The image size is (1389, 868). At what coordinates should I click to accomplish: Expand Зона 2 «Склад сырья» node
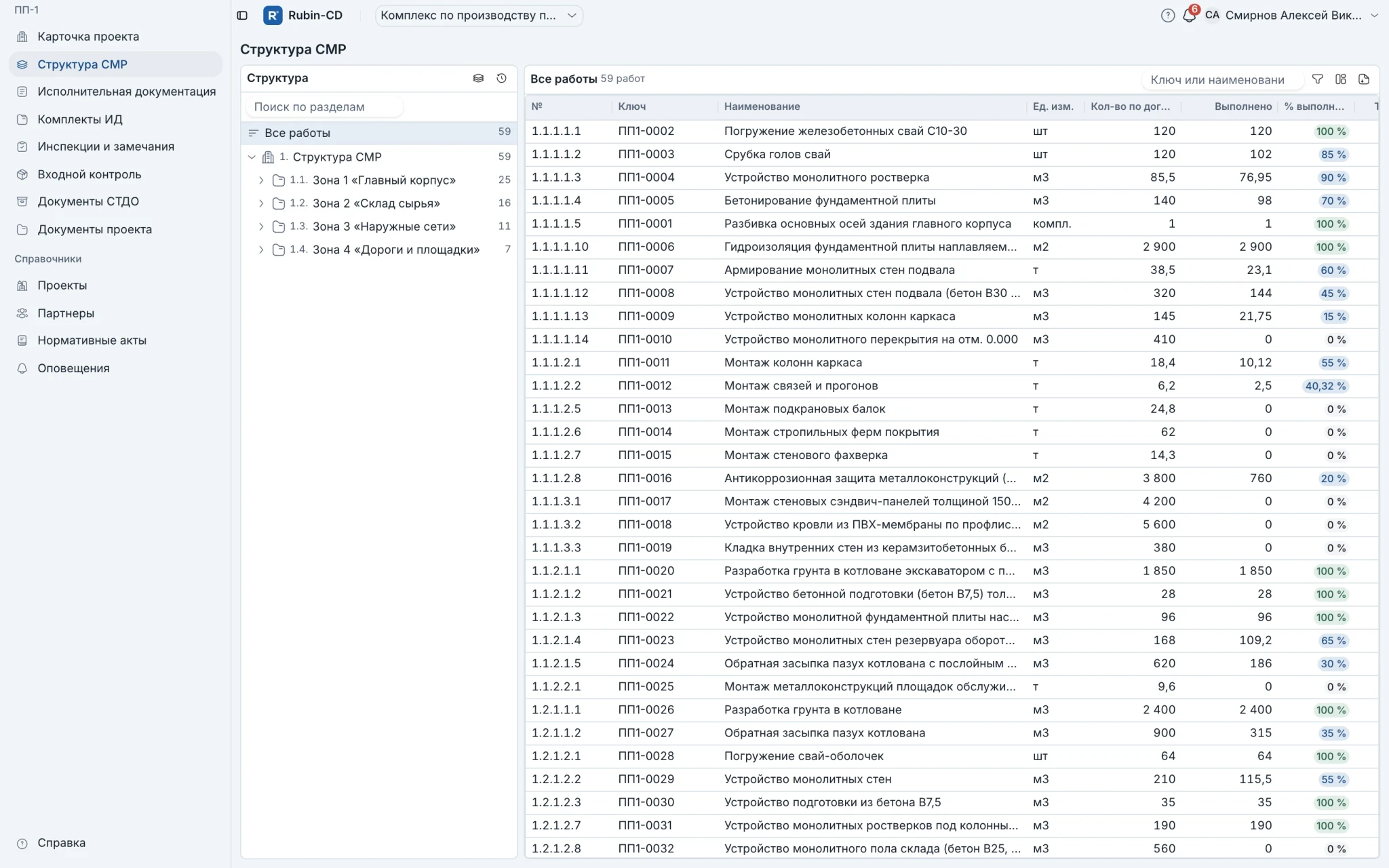(x=261, y=203)
